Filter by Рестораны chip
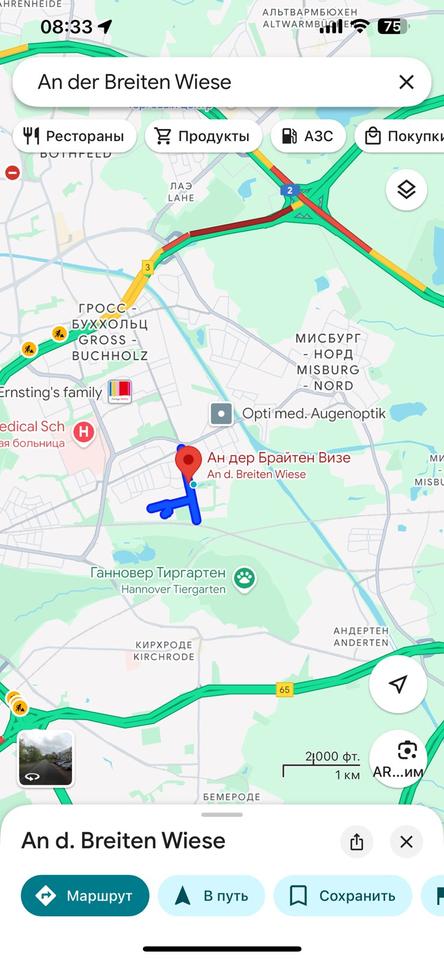This screenshot has height=960, width=444. [x=74, y=136]
